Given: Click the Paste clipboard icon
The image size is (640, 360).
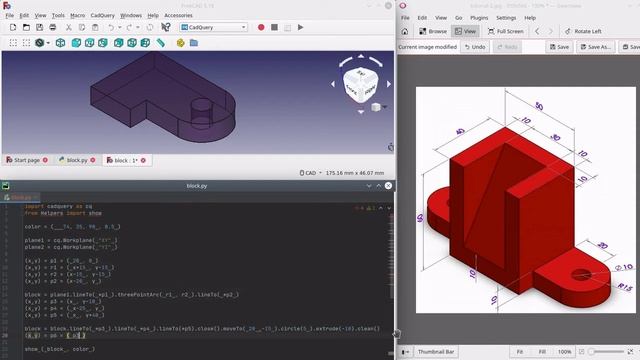Looking at the screenshot, I should 95,27.
